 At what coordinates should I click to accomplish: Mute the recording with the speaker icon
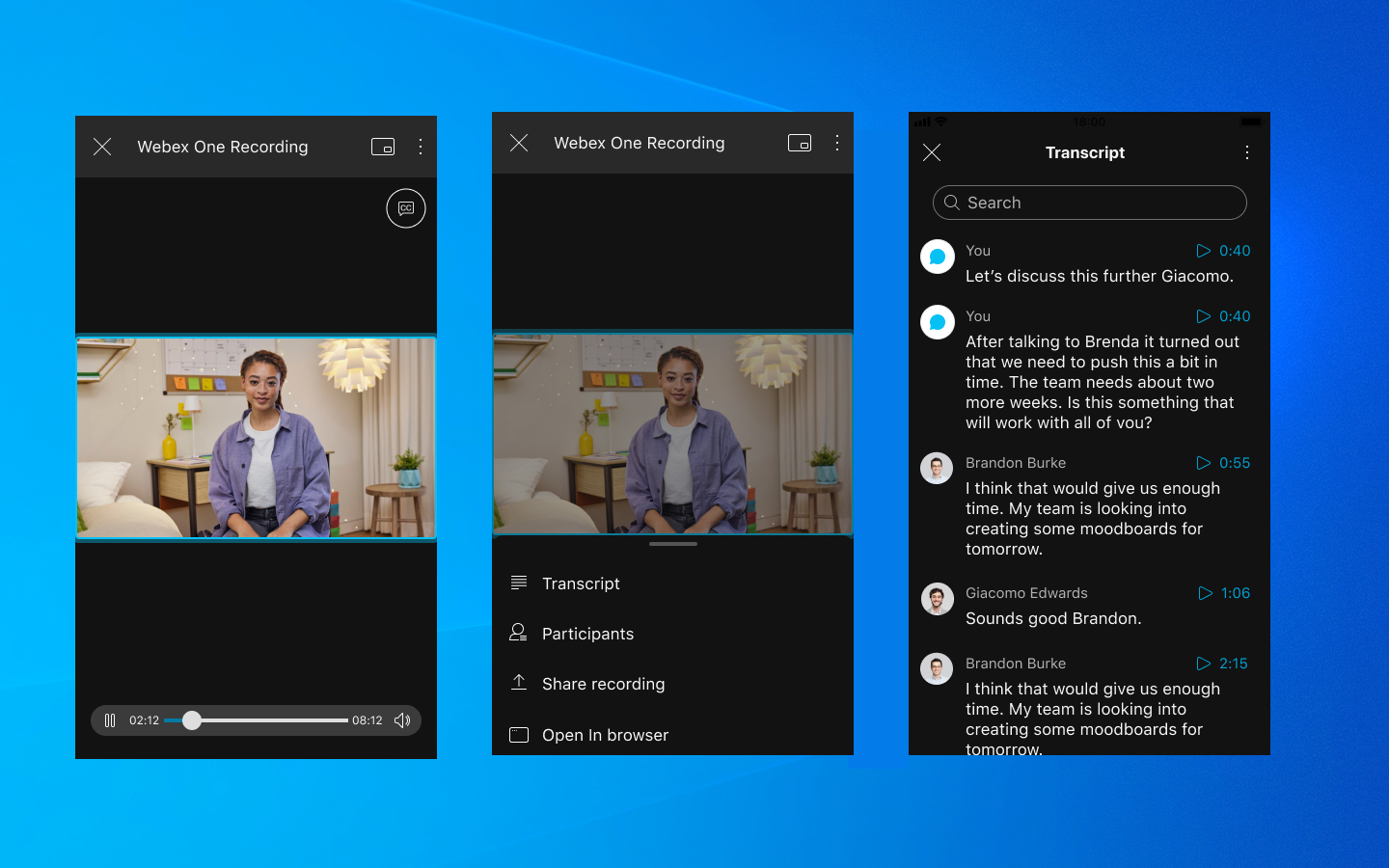402,720
